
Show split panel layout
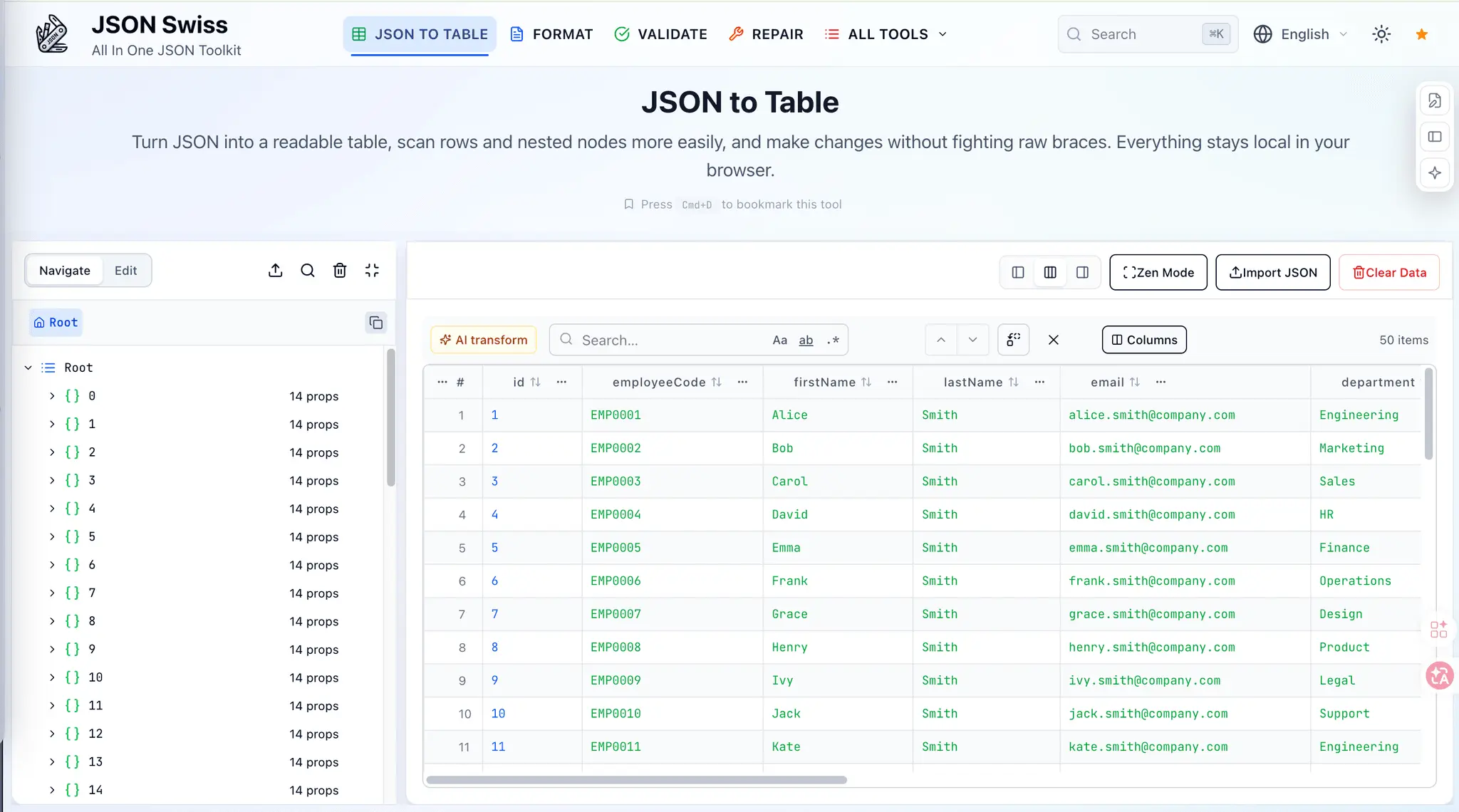tap(1050, 272)
